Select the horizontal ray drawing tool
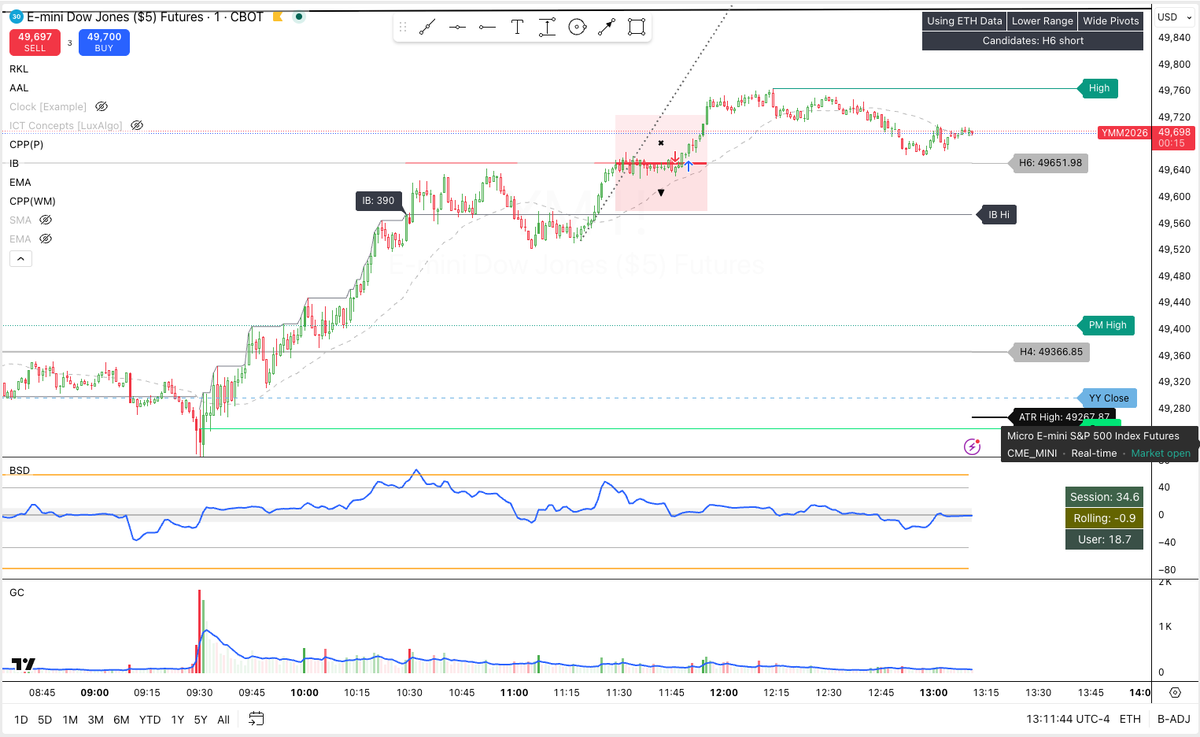 coord(487,28)
